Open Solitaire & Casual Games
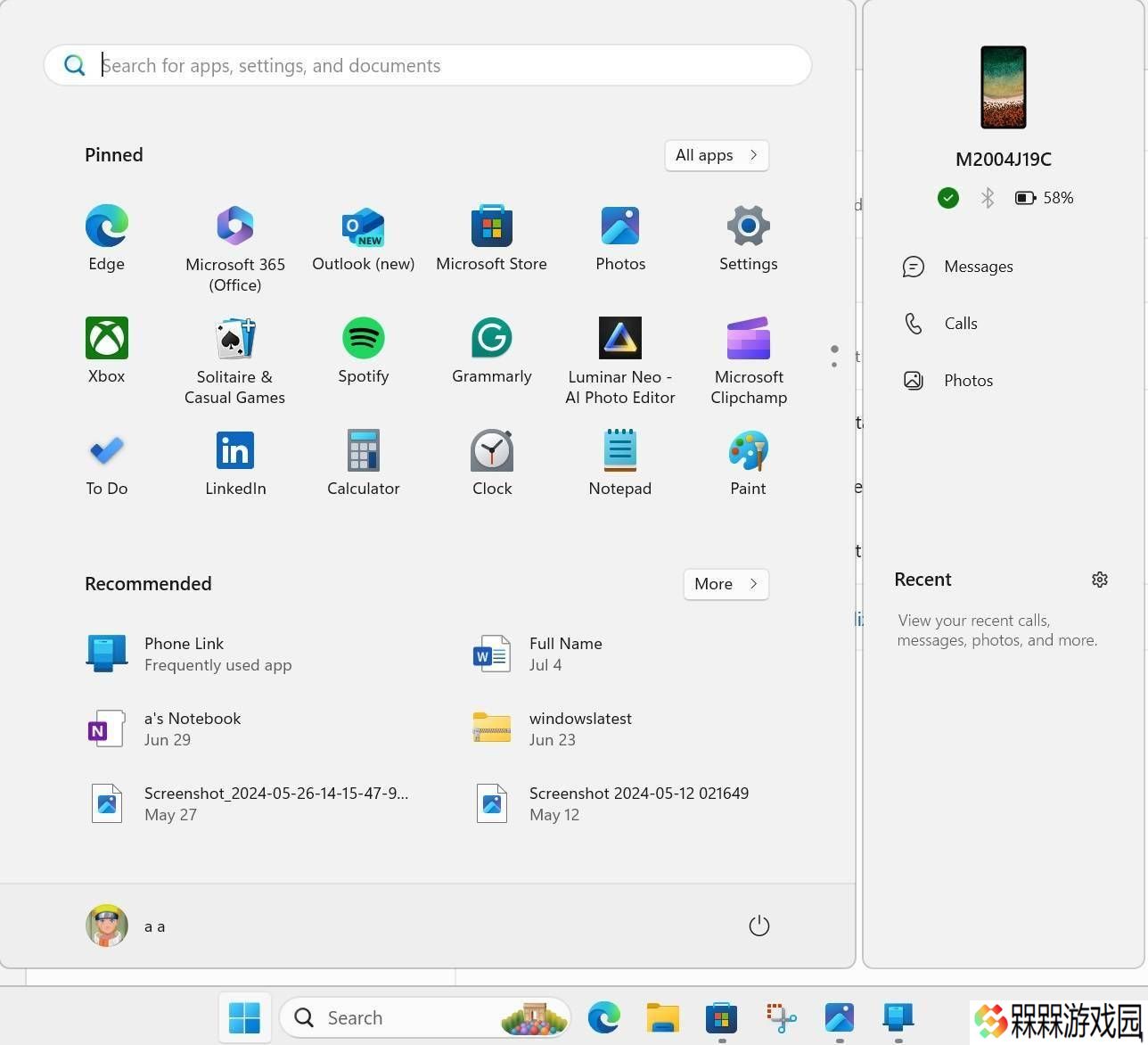 (235, 361)
